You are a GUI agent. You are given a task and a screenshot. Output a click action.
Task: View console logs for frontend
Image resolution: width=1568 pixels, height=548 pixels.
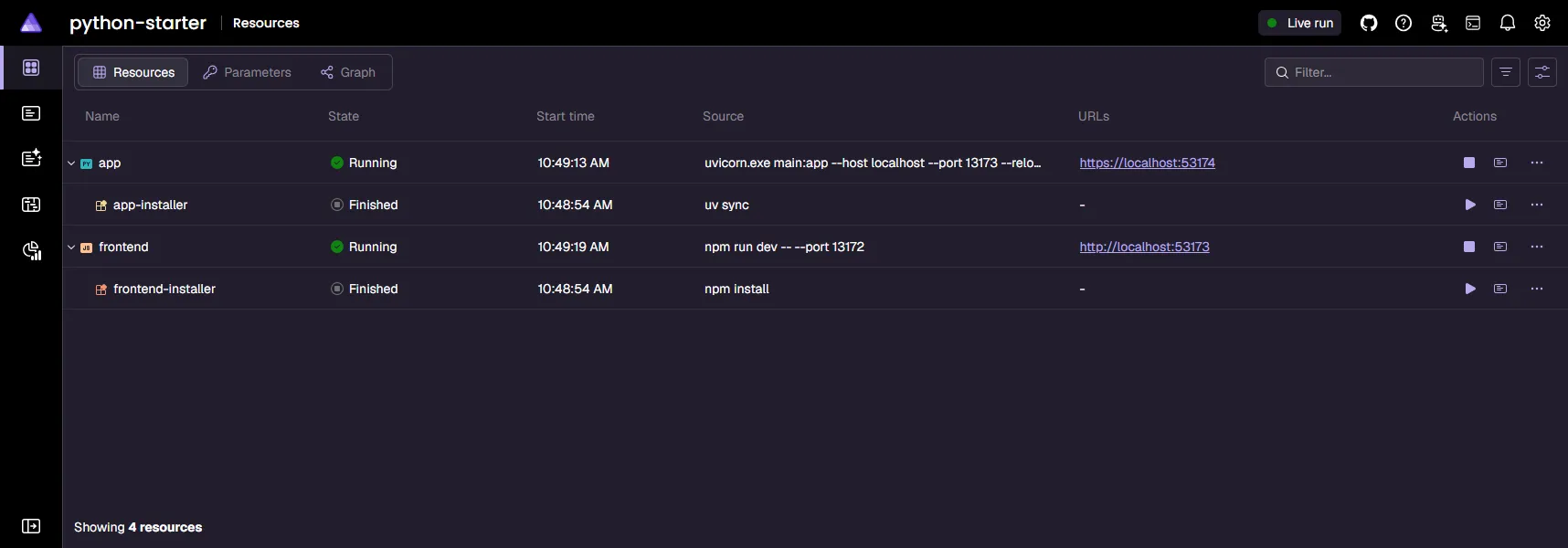1500,247
